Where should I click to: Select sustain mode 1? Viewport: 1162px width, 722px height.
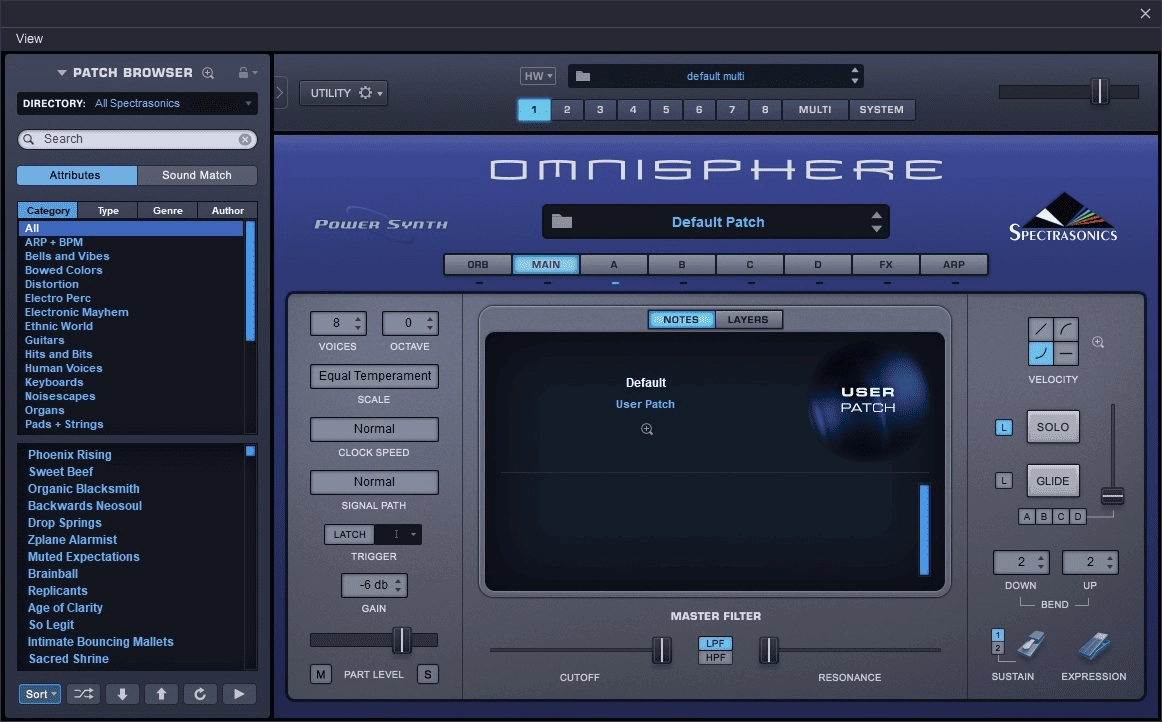[x=997, y=635]
